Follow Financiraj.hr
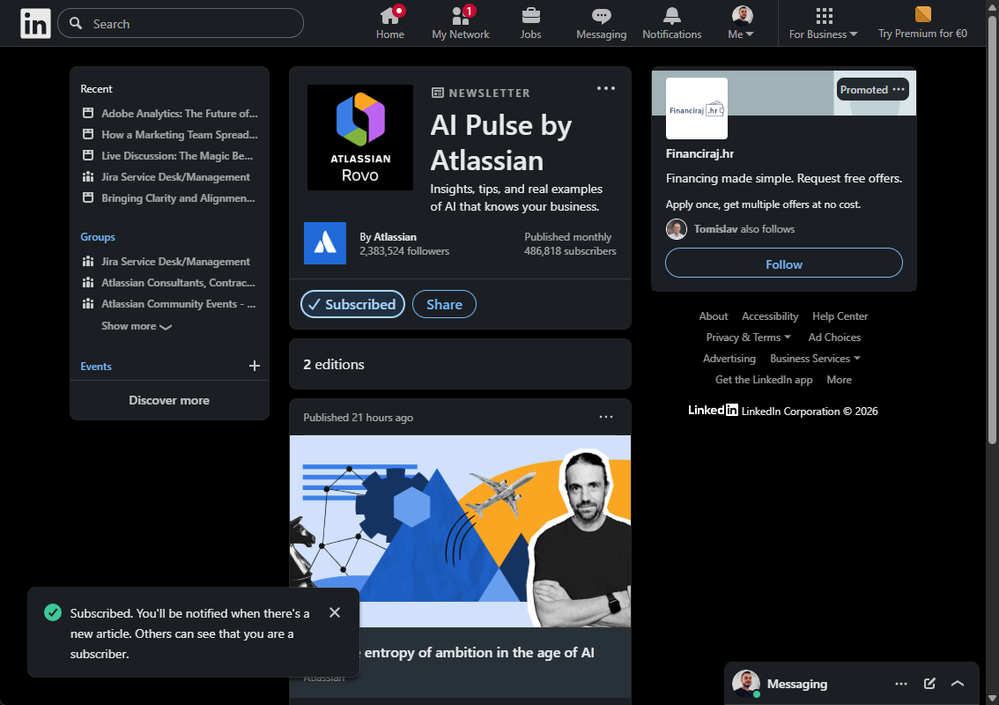This screenshot has height=705, width=999. [x=784, y=263]
